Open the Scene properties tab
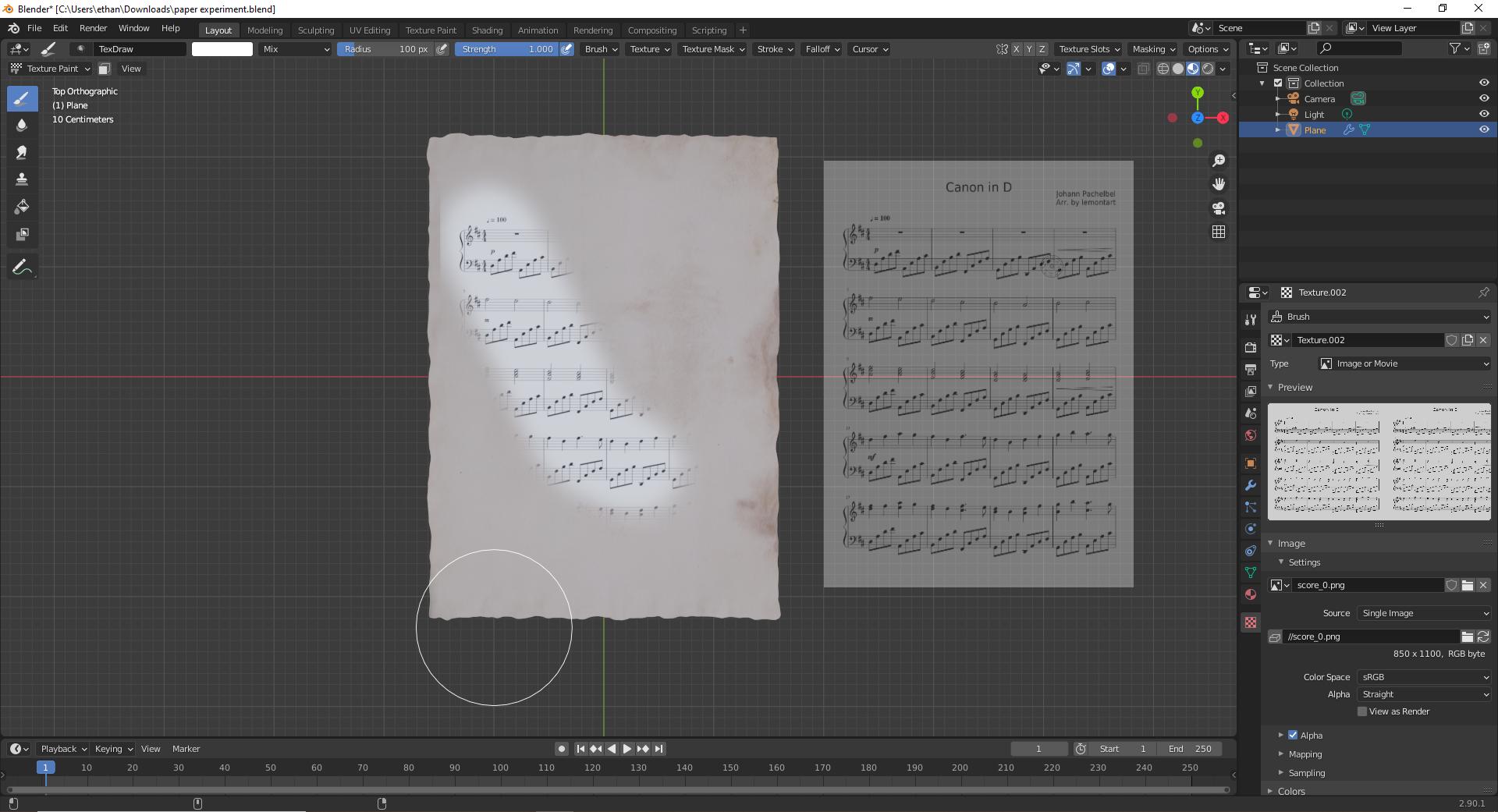This screenshot has width=1498, height=812. click(1251, 413)
